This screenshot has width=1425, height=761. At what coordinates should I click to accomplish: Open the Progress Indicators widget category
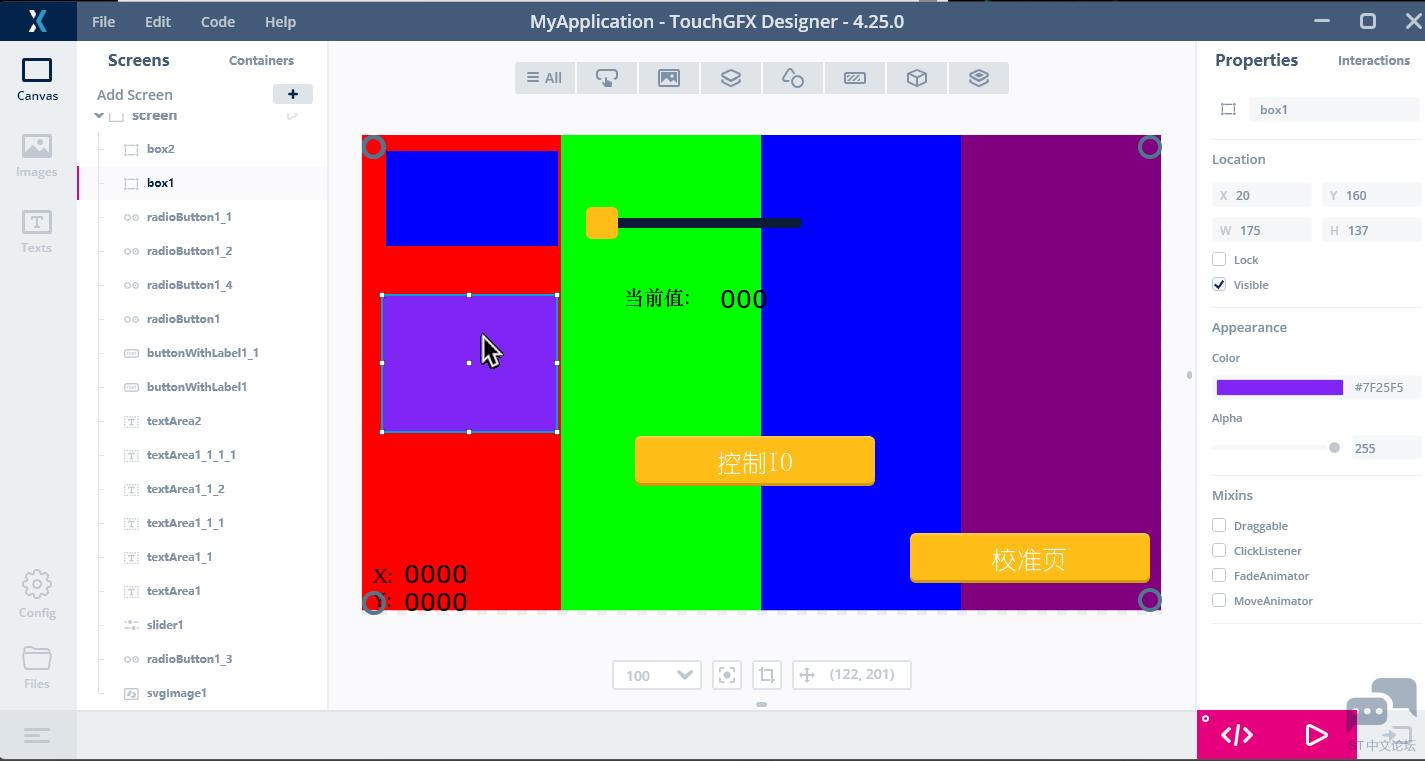click(855, 78)
